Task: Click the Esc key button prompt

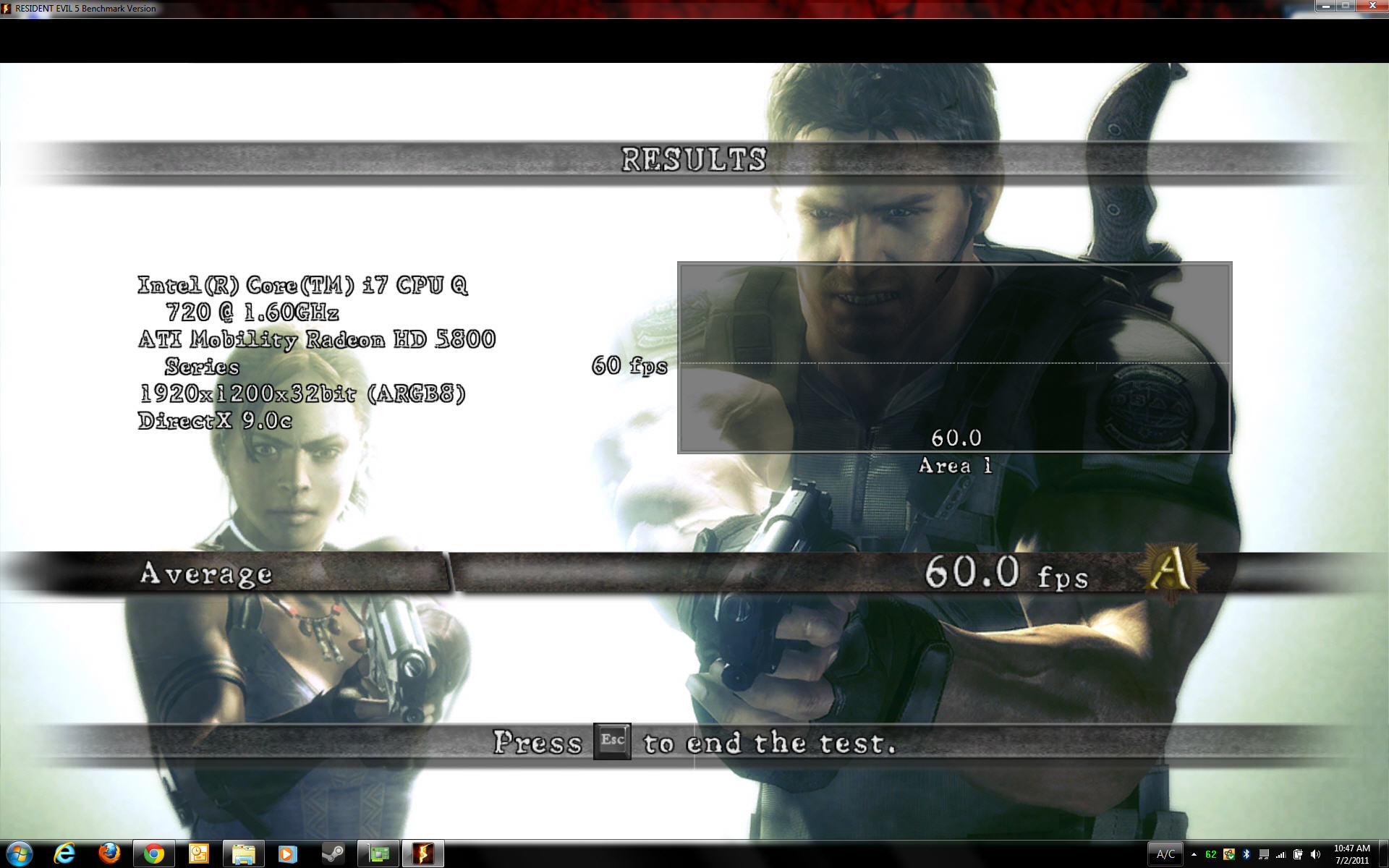Action: pos(612,741)
